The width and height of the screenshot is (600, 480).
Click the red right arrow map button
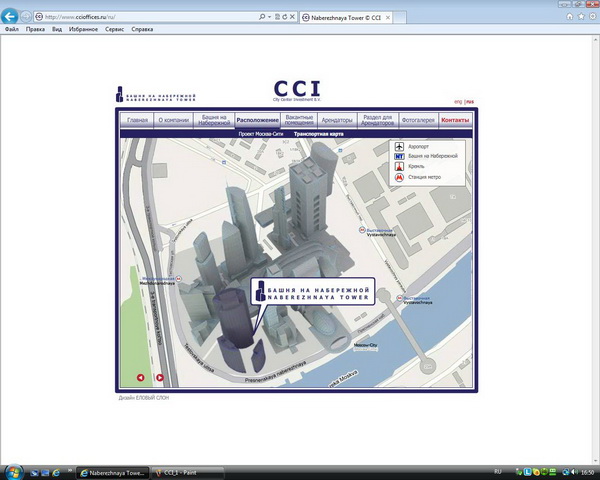(x=160, y=377)
